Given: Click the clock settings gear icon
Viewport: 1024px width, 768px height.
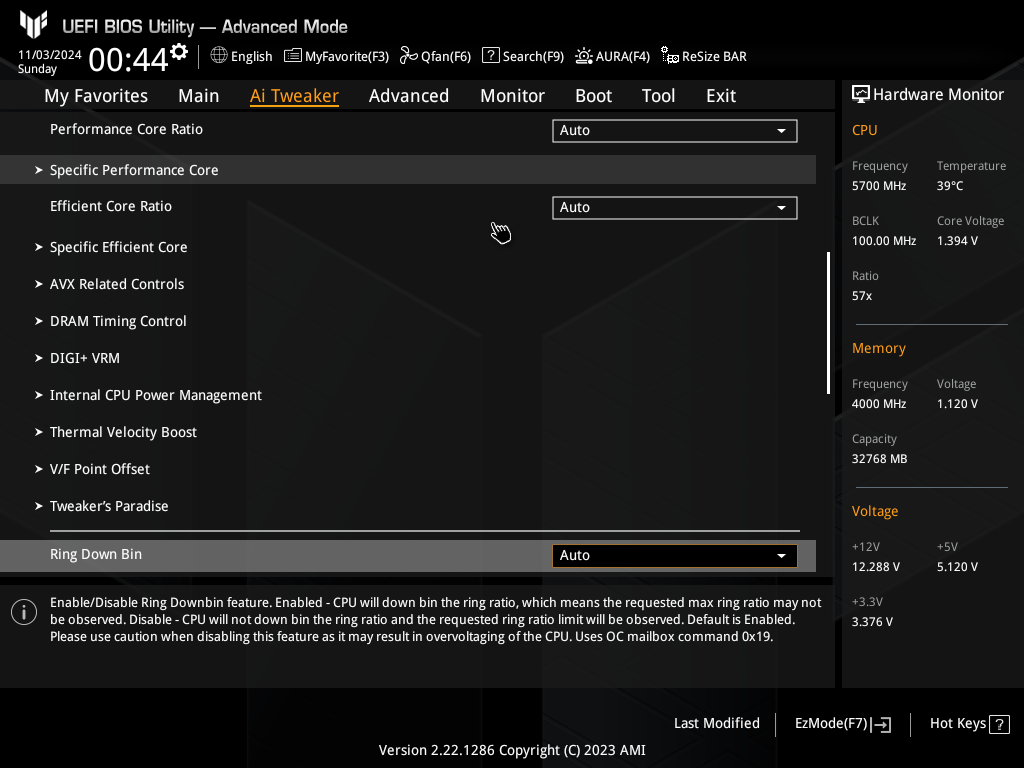Looking at the screenshot, I should (x=179, y=52).
